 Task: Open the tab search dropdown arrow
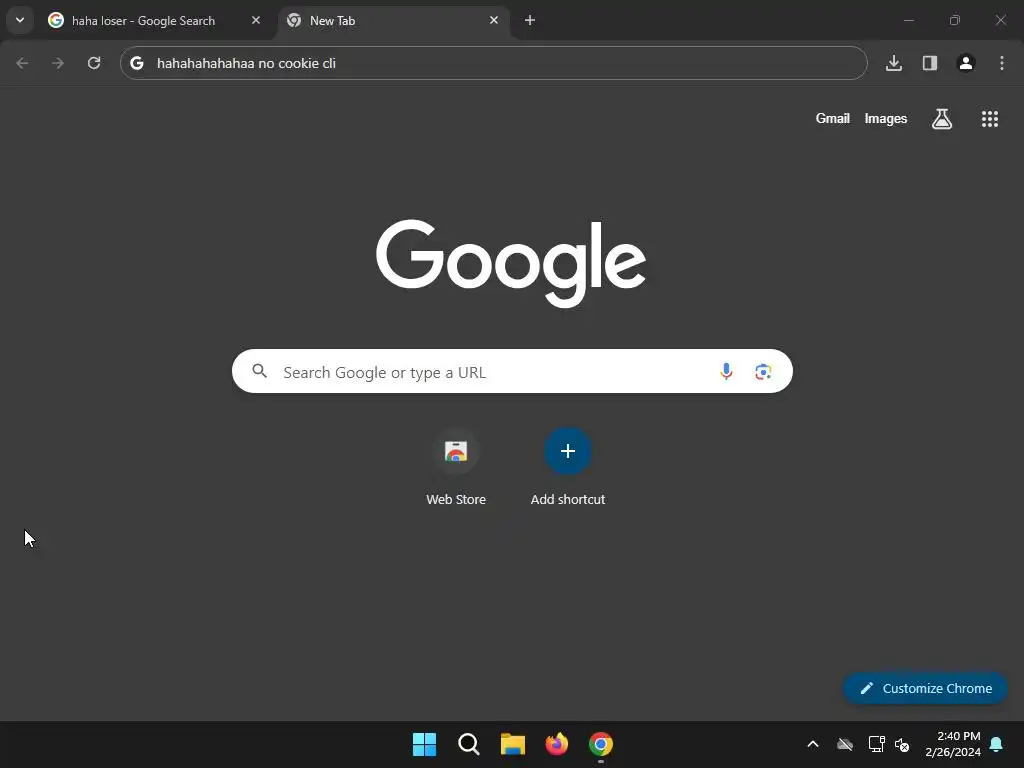tap(20, 20)
